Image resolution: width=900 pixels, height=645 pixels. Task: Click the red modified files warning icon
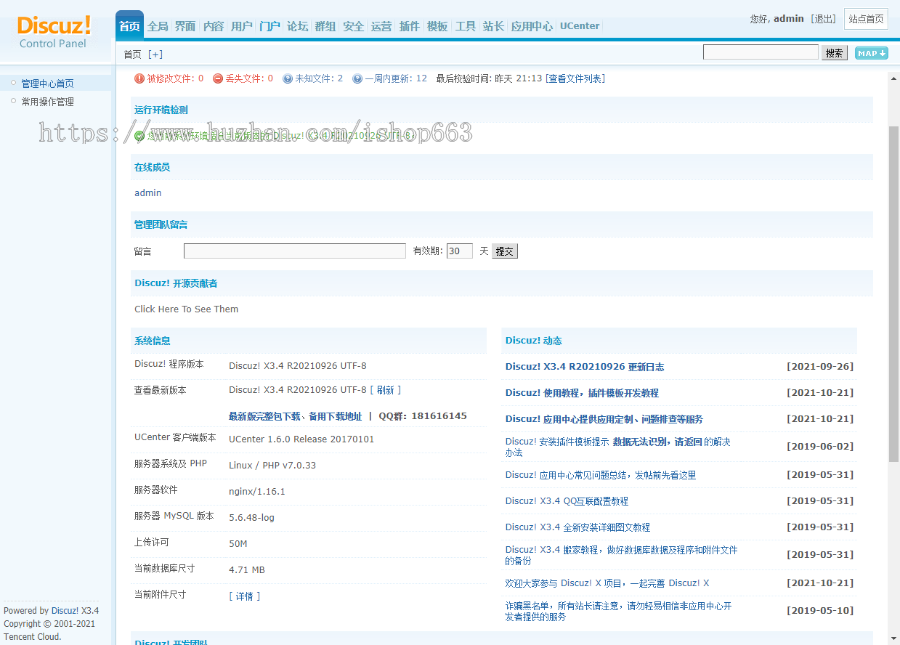tap(139, 79)
